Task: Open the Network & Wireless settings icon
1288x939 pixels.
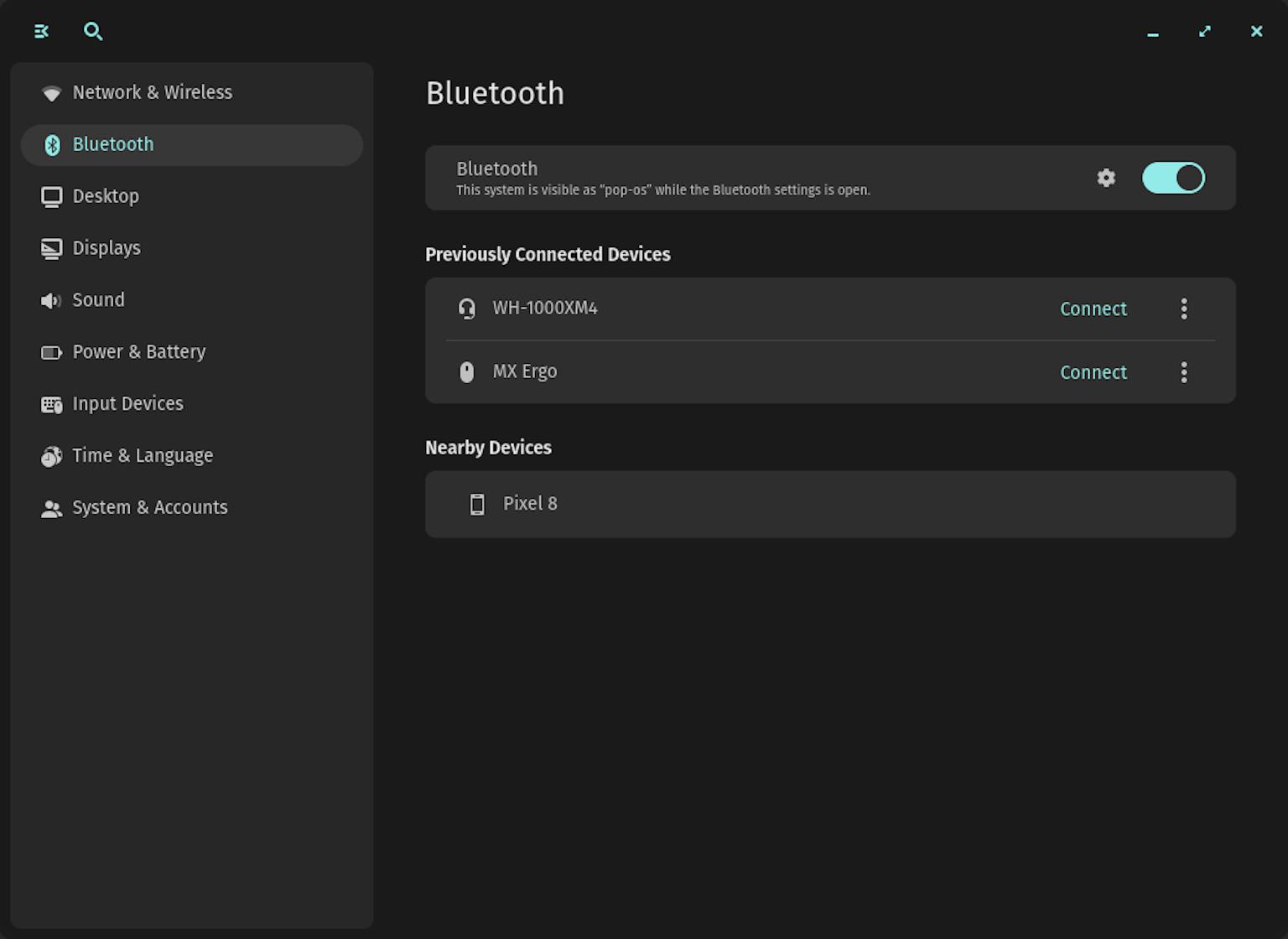Action: (51, 93)
